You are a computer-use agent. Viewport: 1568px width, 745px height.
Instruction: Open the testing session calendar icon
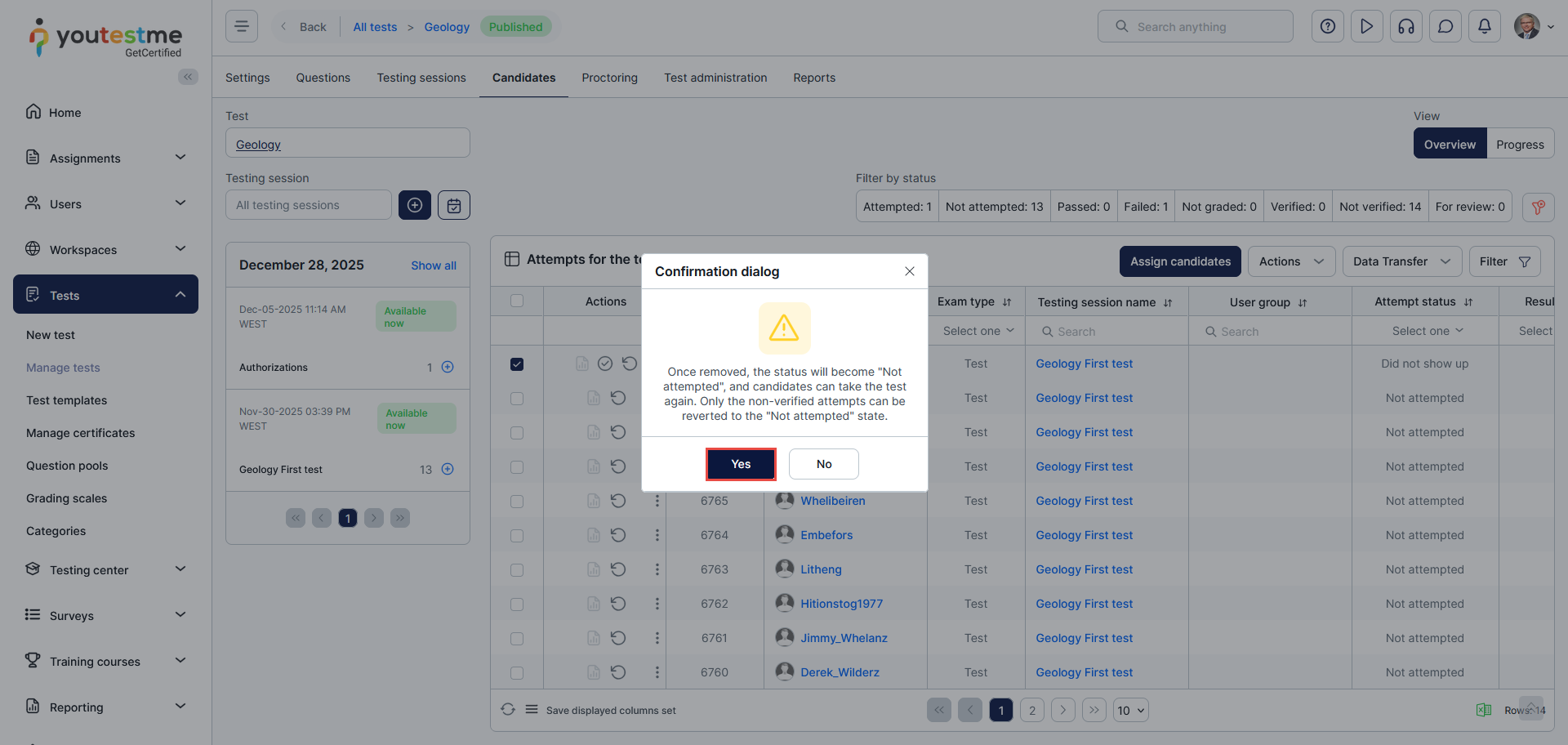454,205
